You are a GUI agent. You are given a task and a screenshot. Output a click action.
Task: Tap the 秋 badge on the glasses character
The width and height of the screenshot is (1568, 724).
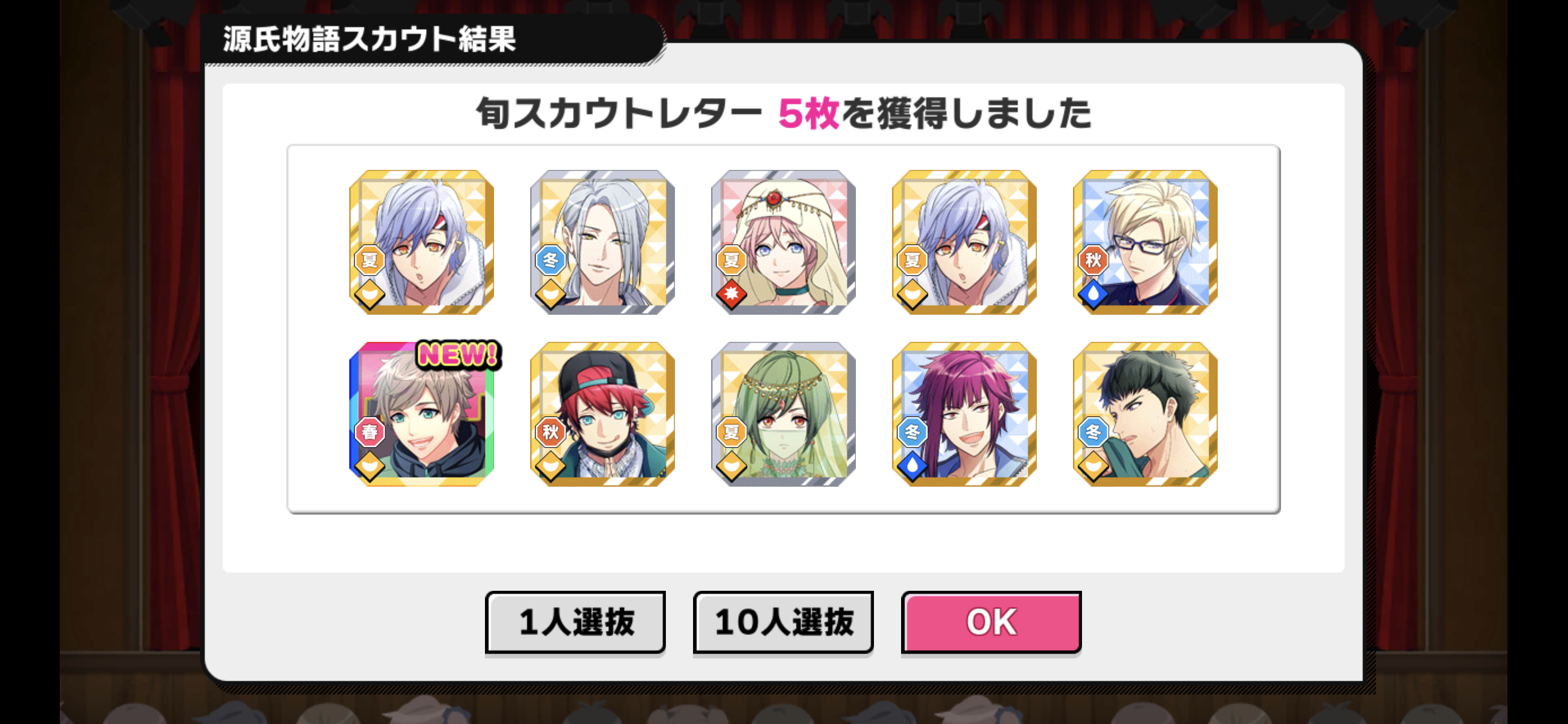(1093, 260)
